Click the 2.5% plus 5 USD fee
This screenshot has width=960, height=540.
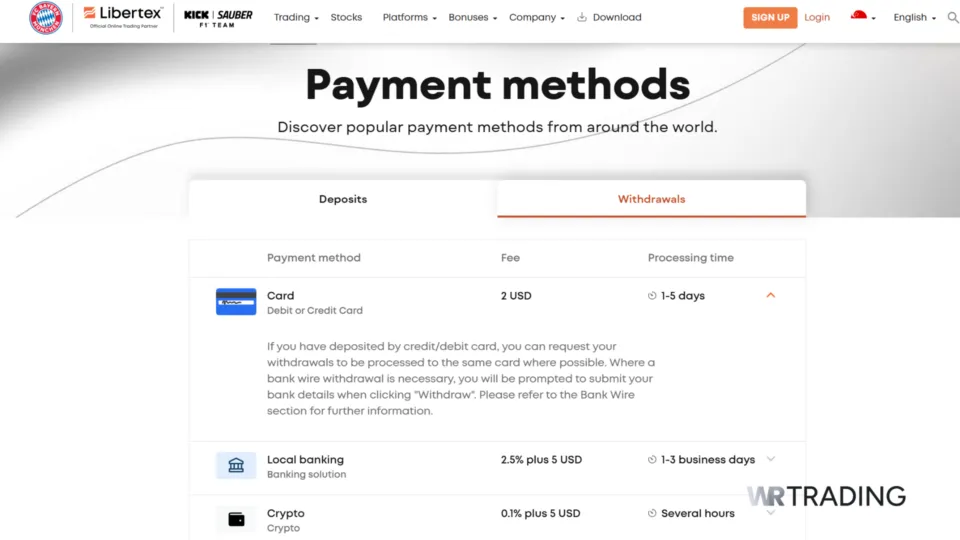(541, 460)
